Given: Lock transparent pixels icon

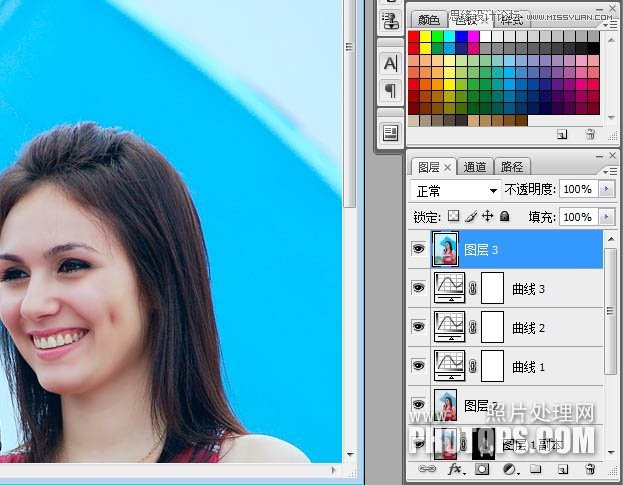Looking at the screenshot, I should 453,216.
